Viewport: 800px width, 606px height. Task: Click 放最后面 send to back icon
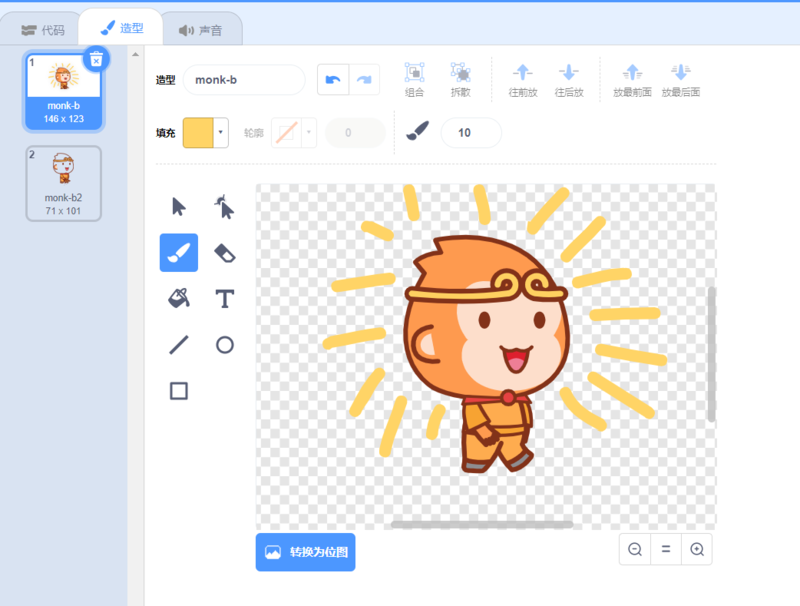click(x=681, y=72)
